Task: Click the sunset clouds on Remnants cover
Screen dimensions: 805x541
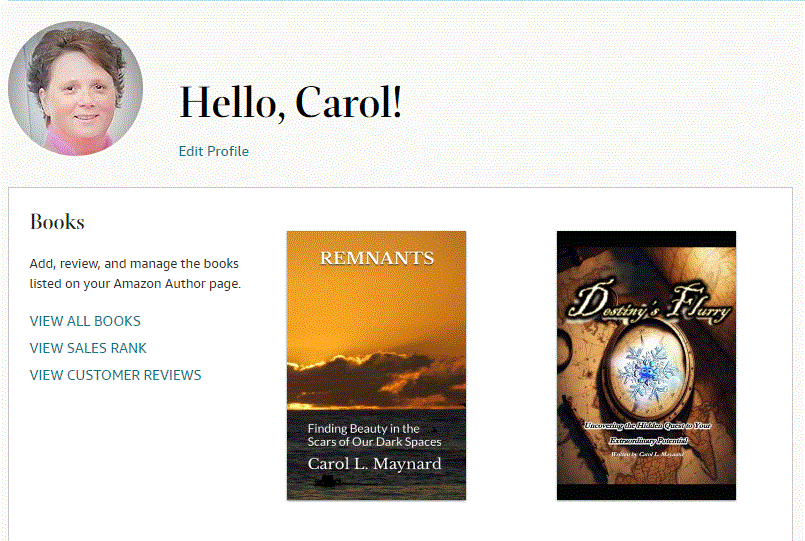Action: click(x=376, y=377)
